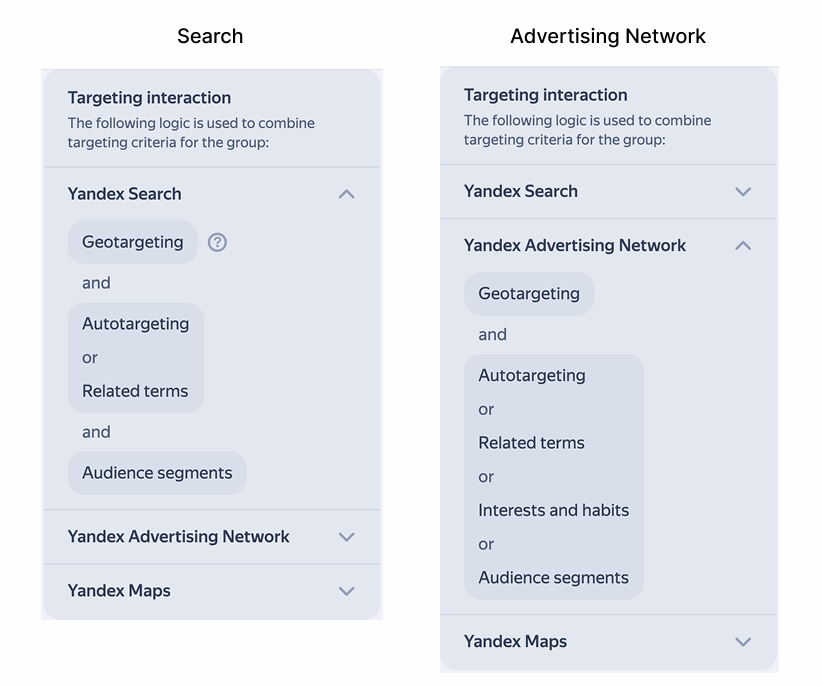
Task: Expand Yandex Advertising Network in left panel
Action: coord(346,537)
